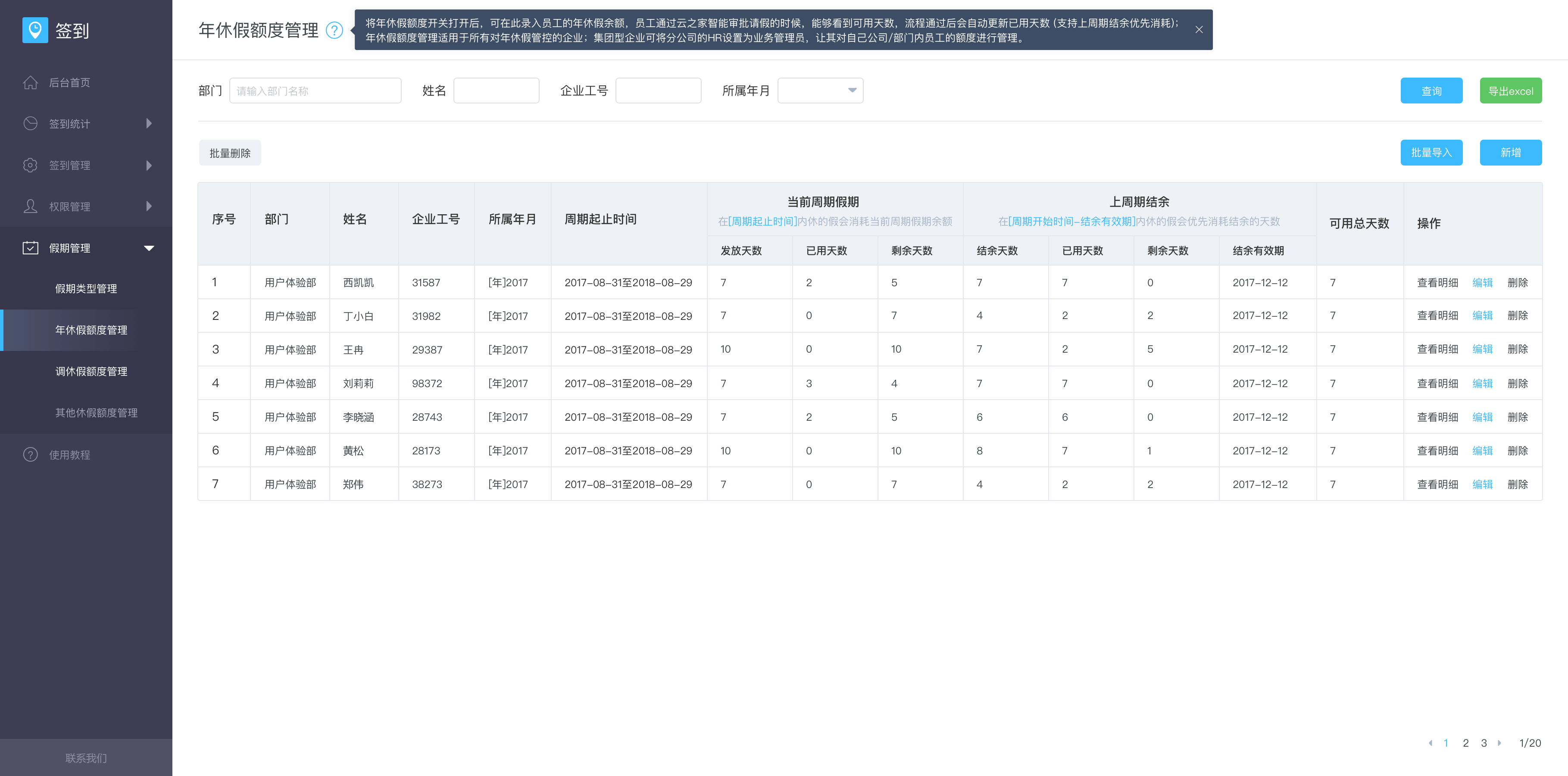This screenshot has height=776, width=1568.
Task: Click the home icon for 后台首页
Action: (x=31, y=82)
